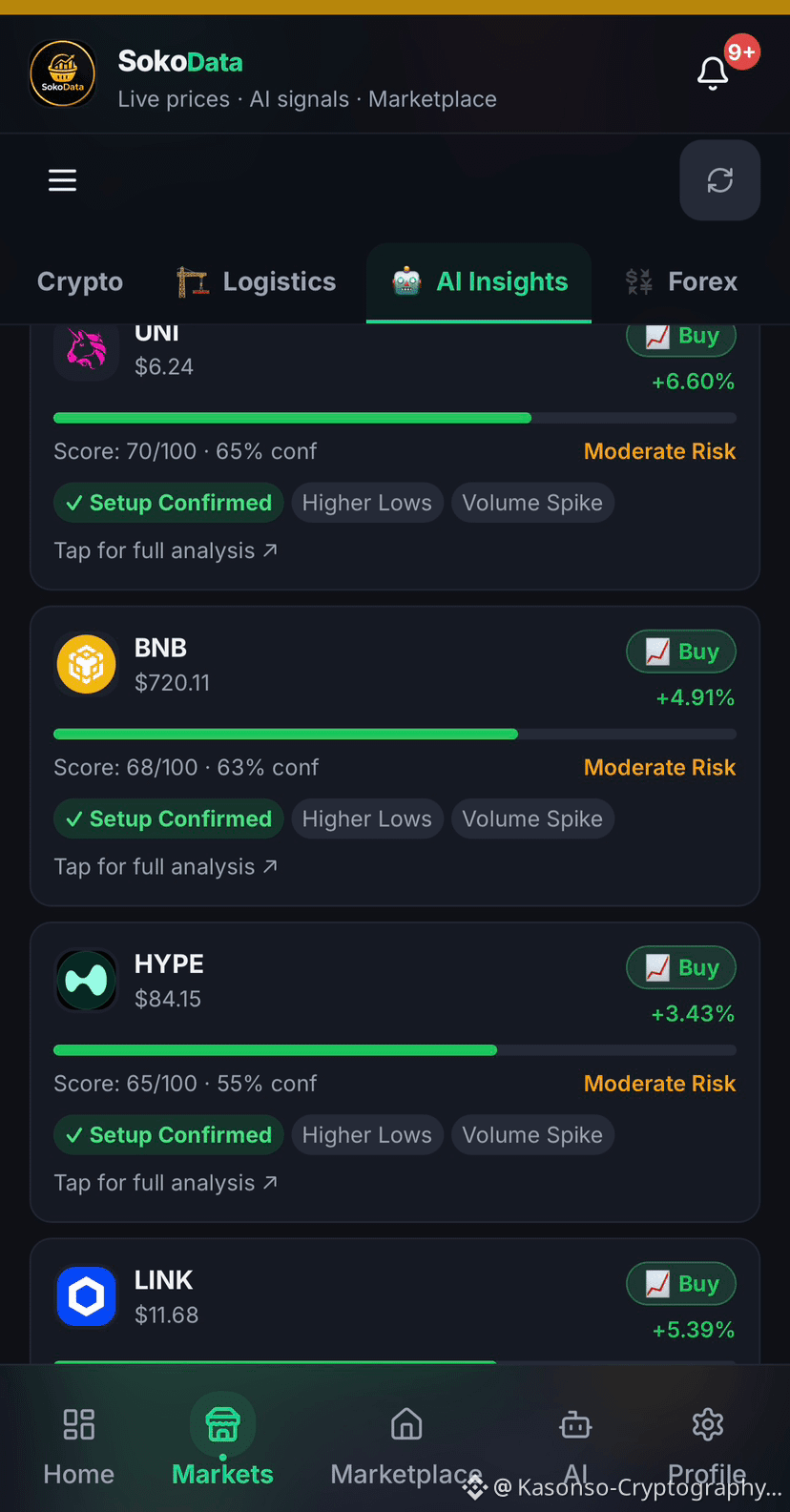Open the notifications bell

713,72
